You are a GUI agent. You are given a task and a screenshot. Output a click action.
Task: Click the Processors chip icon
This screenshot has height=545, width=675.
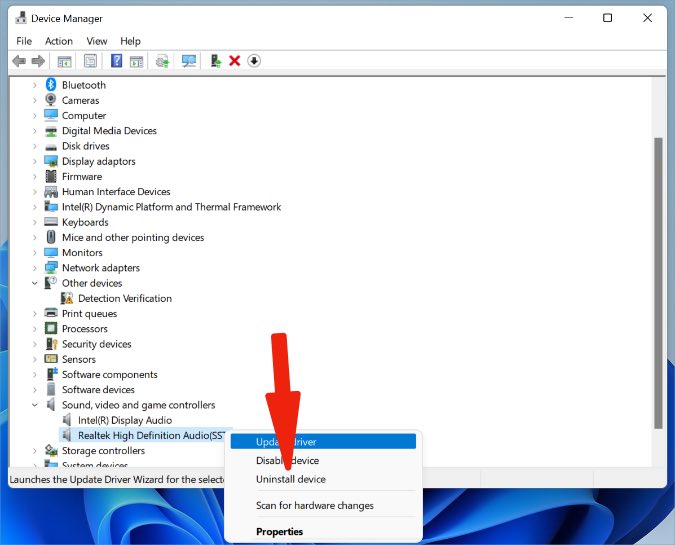tap(51, 328)
